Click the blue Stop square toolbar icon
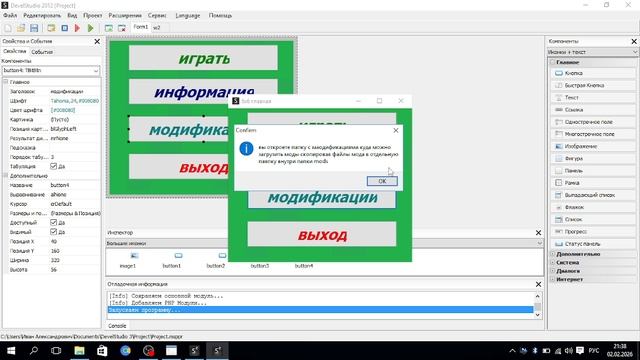The height and width of the screenshot is (360, 640). (x=64, y=28)
